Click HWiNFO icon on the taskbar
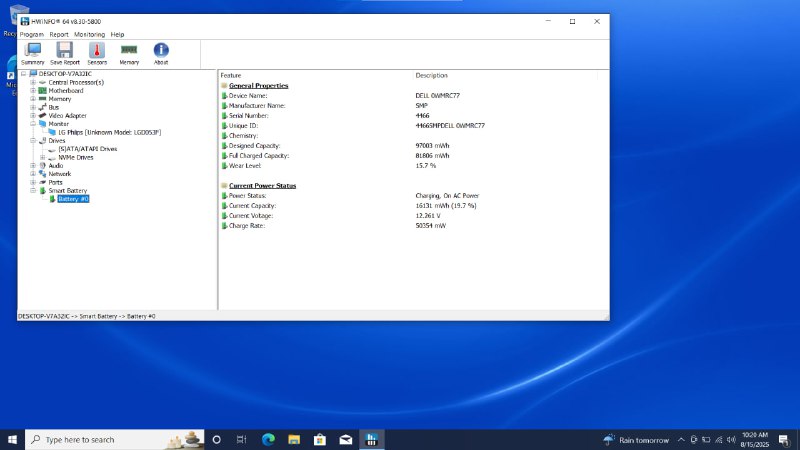This screenshot has width=800, height=450. click(371, 439)
